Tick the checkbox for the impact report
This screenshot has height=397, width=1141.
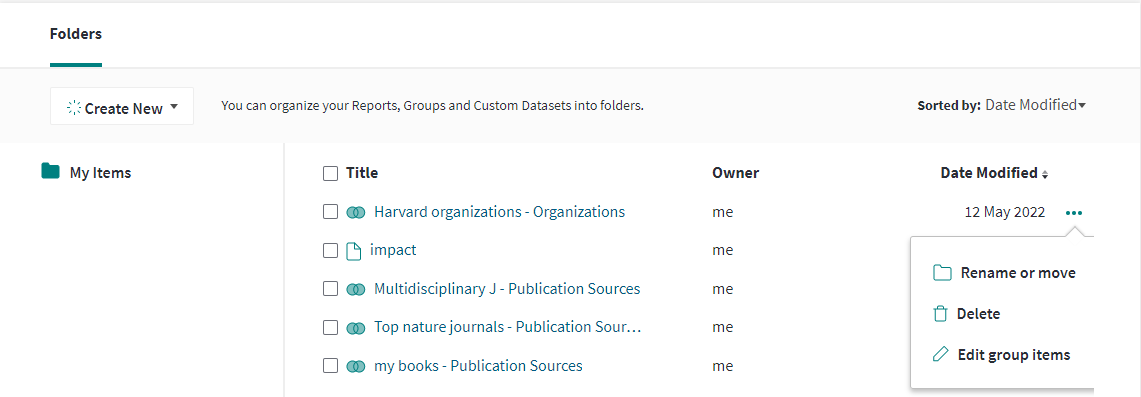click(x=330, y=251)
